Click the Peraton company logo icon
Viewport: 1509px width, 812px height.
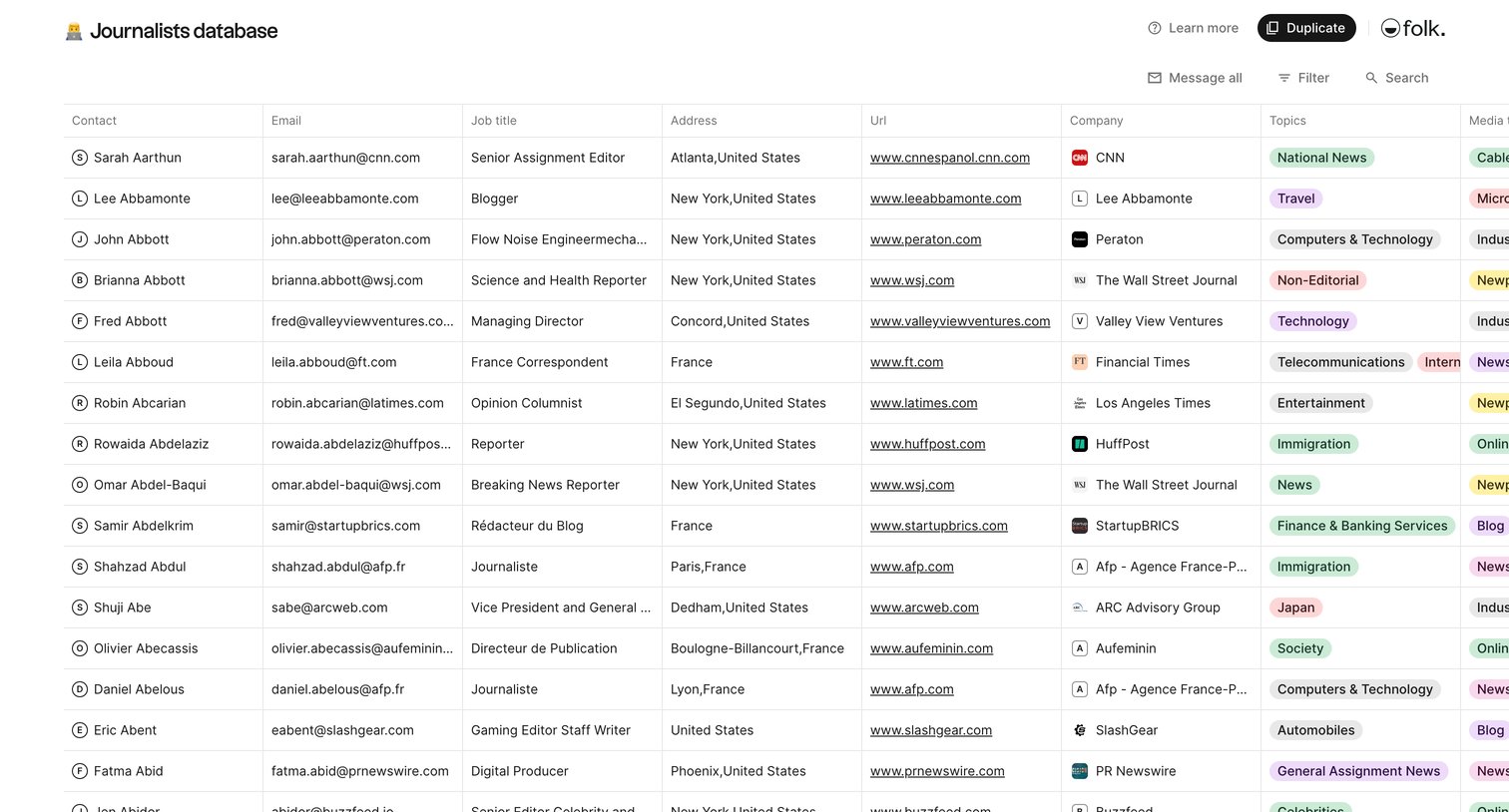pos(1080,239)
